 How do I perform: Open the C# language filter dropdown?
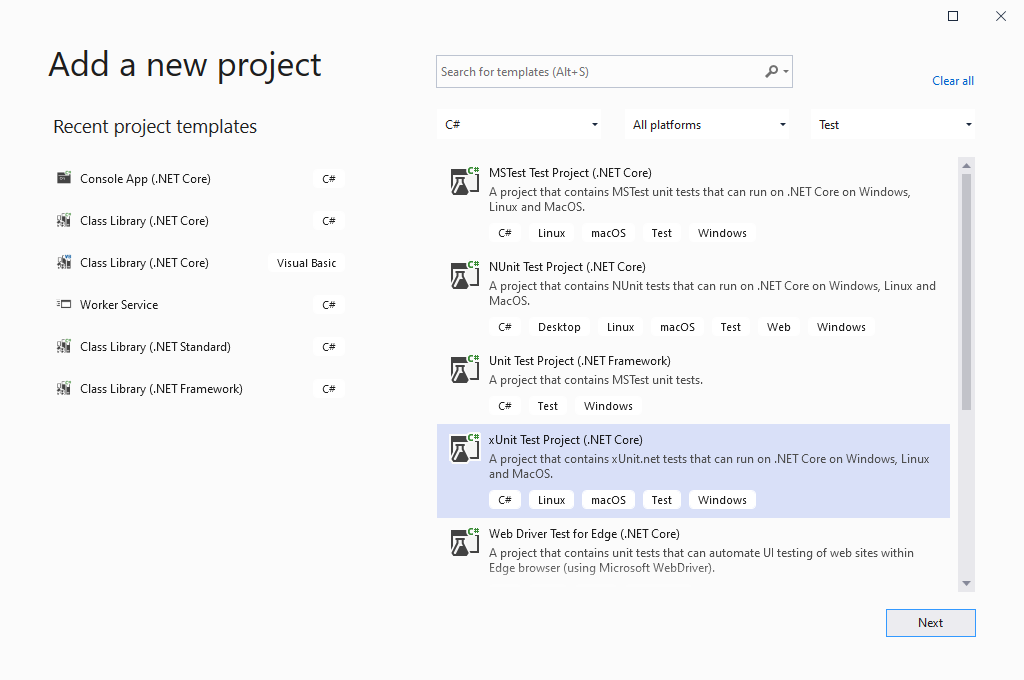[519, 124]
